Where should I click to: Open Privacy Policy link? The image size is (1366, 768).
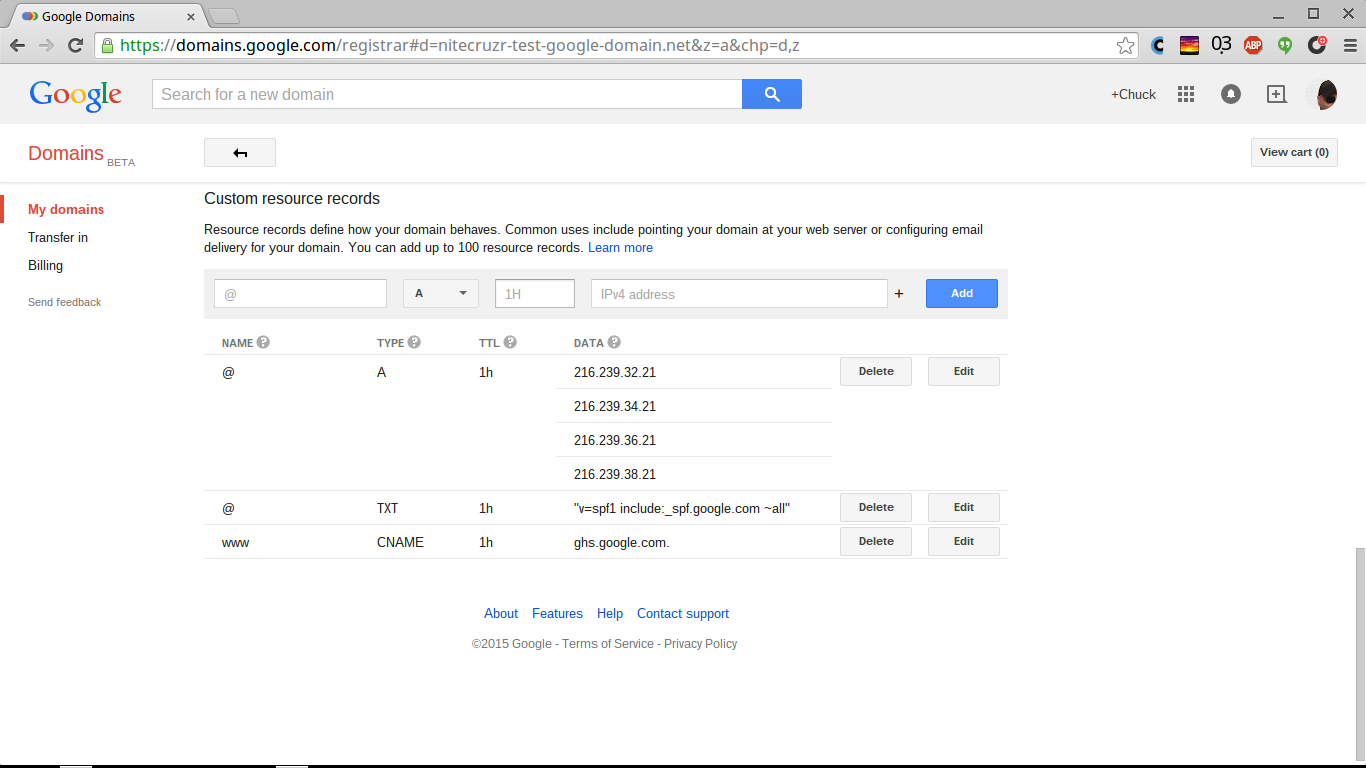[700, 644]
